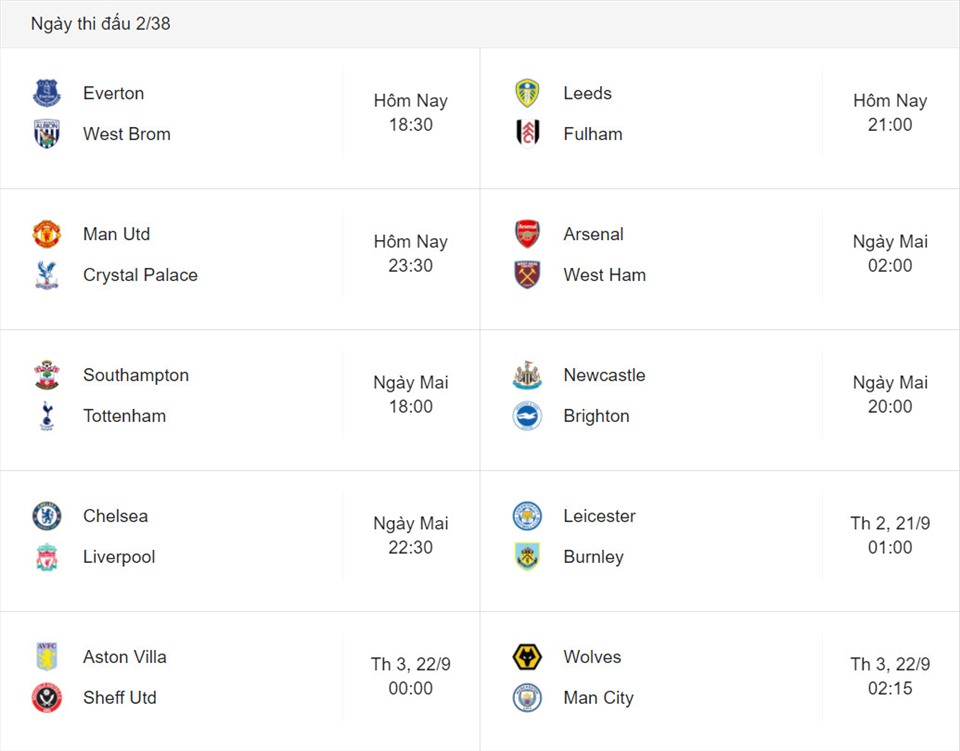Select the Leeds club badge

tap(527, 93)
